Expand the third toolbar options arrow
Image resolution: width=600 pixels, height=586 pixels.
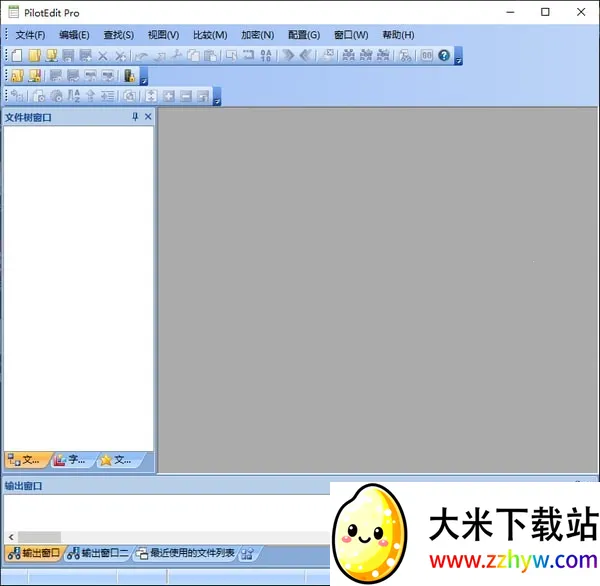point(217,96)
